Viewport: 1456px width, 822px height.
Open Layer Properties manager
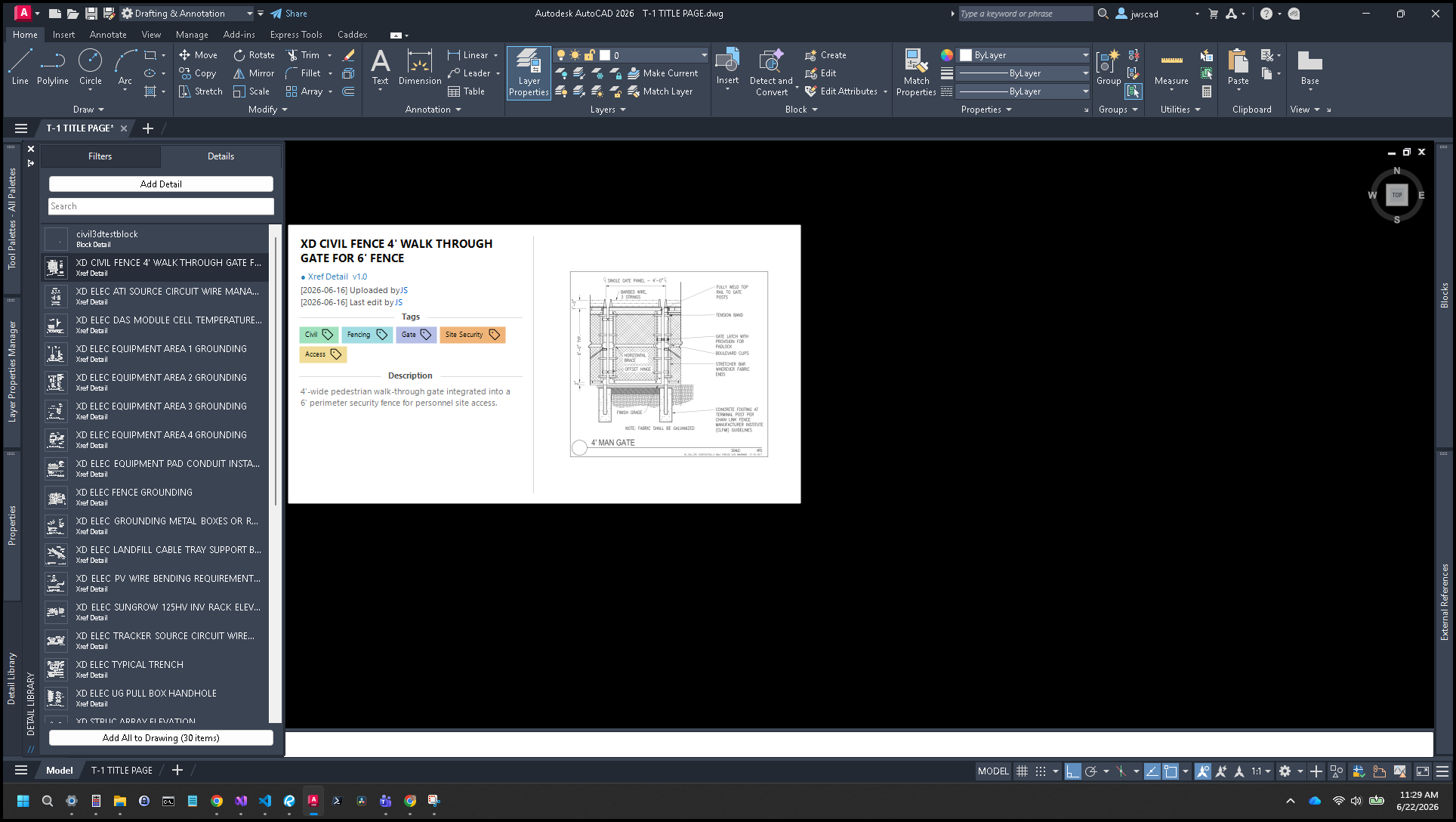(529, 73)
